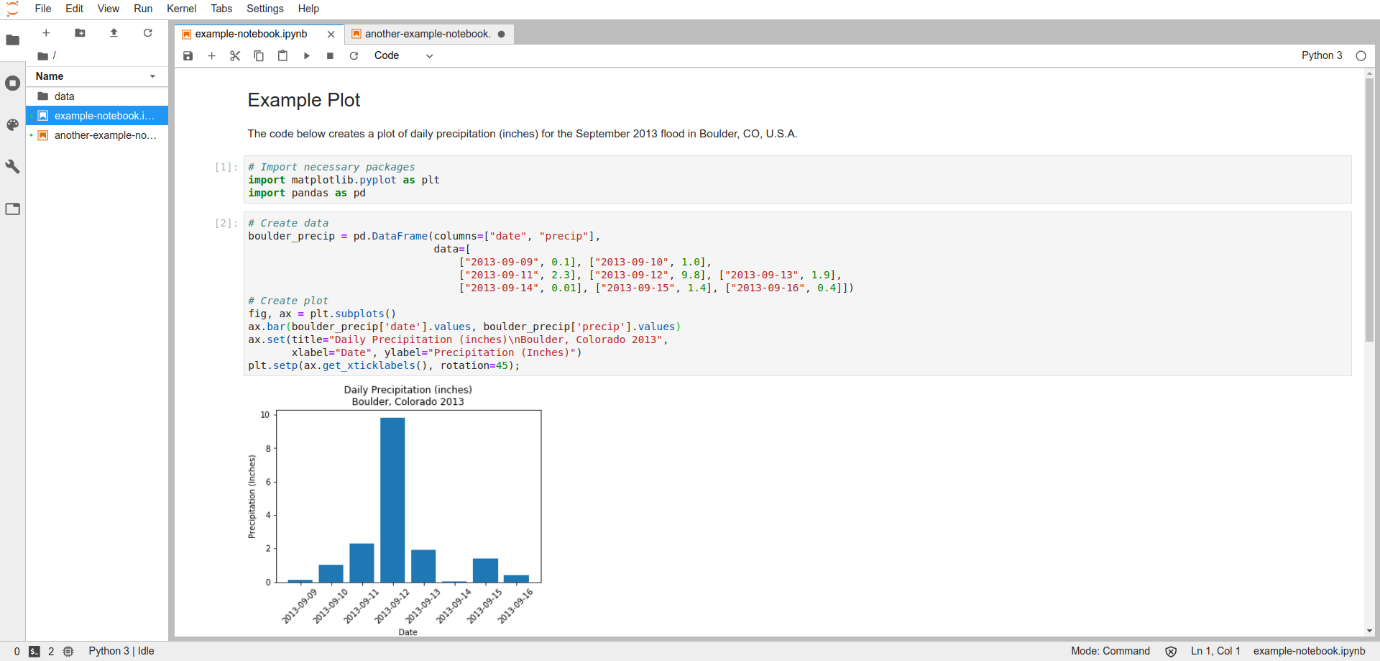Insert a cell below with the plus icon
The width and height of the screenshot is (1380, 661).
click(x=211, y=56)
